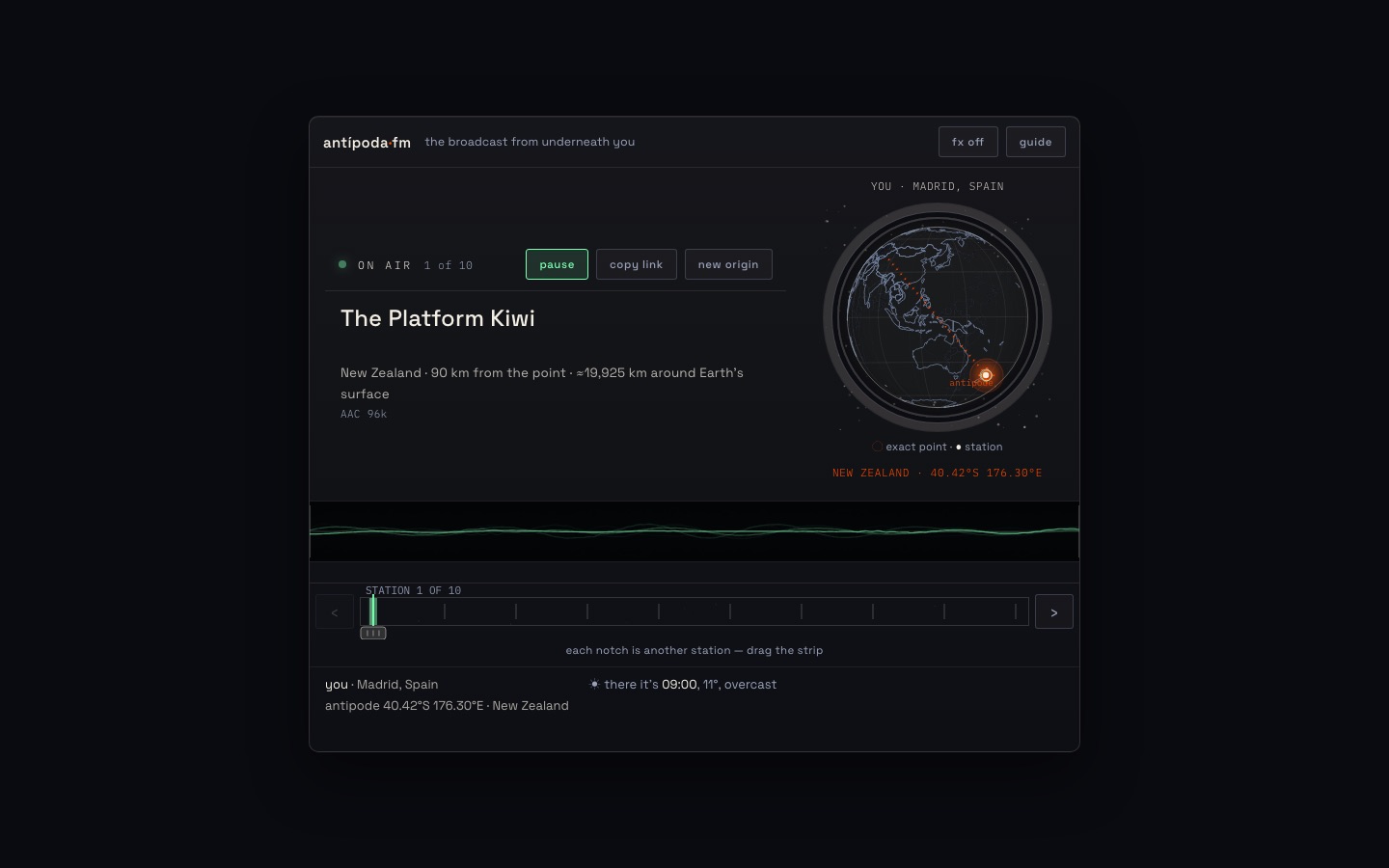The image size is (1389, 868).
Task: Click the audio waveform display
Action: [694, 530]
